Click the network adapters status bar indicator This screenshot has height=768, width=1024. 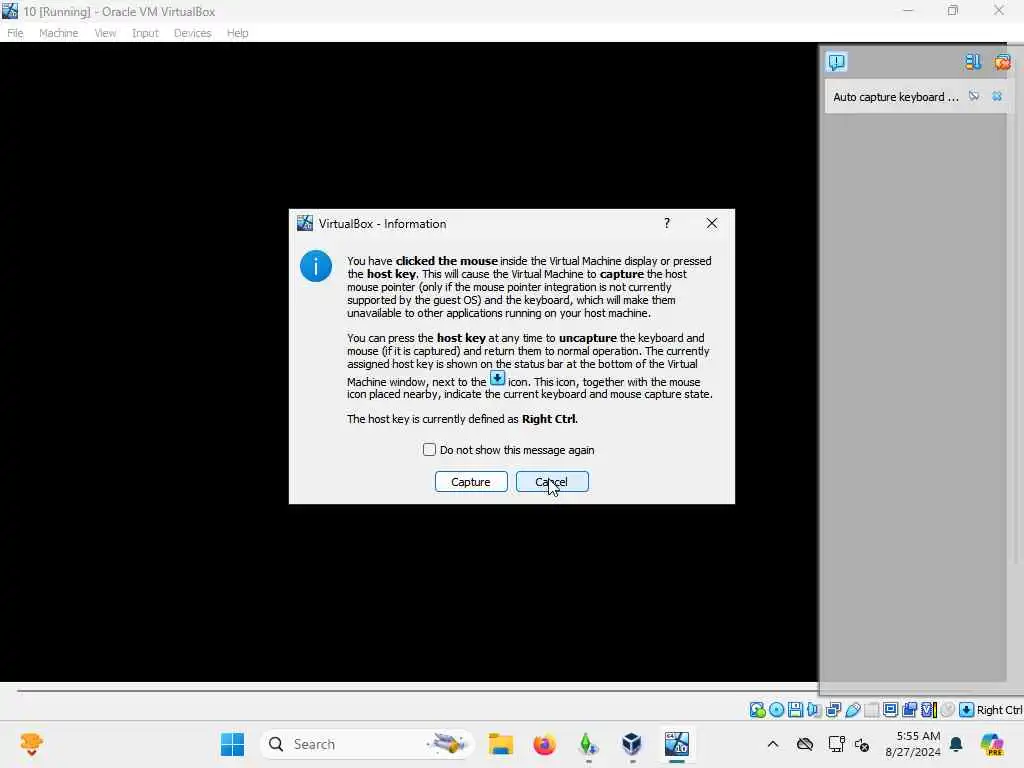[833, 710]
